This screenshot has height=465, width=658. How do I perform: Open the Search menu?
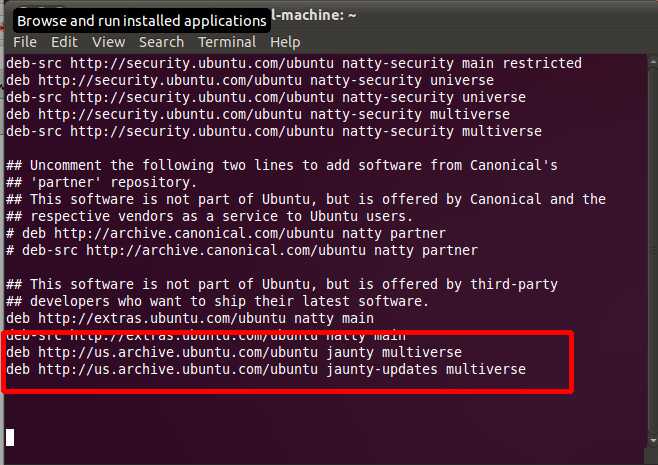[162, 42]
